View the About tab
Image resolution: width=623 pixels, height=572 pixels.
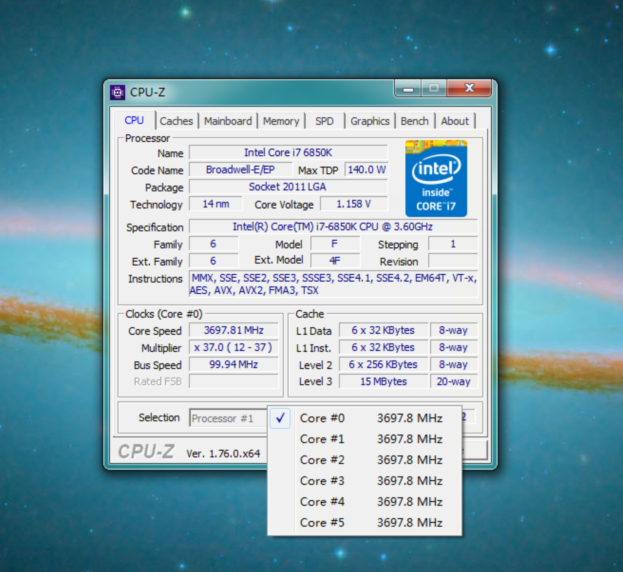(455, 121)
